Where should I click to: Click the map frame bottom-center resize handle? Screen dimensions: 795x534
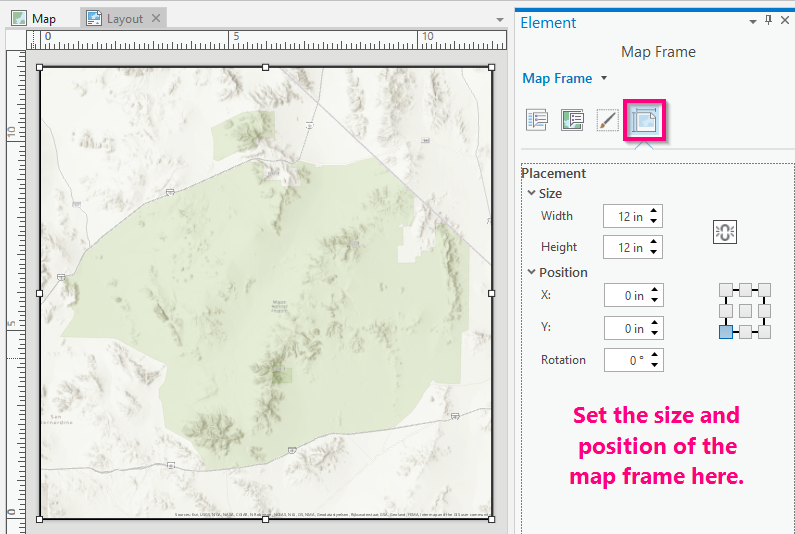point(265,519)
